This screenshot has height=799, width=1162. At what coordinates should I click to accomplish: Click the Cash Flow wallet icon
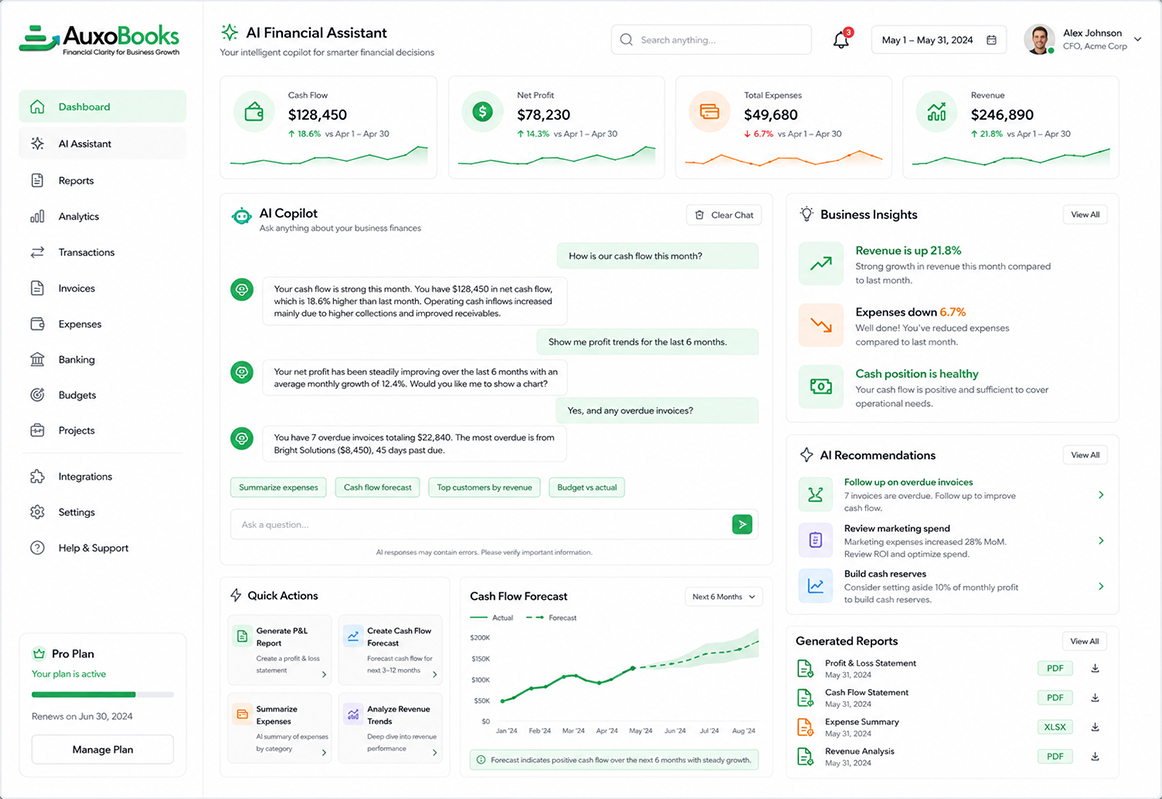pos(254,112)
